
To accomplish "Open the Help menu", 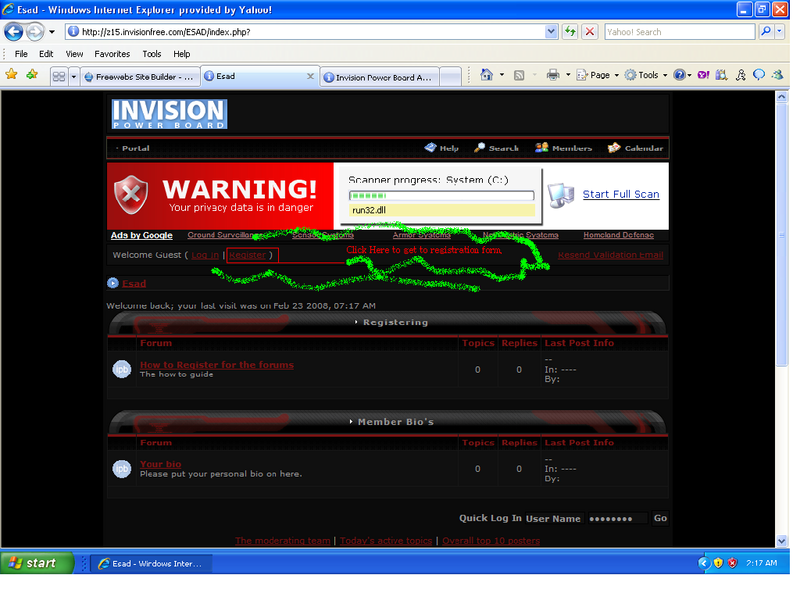I will point(181,54).
